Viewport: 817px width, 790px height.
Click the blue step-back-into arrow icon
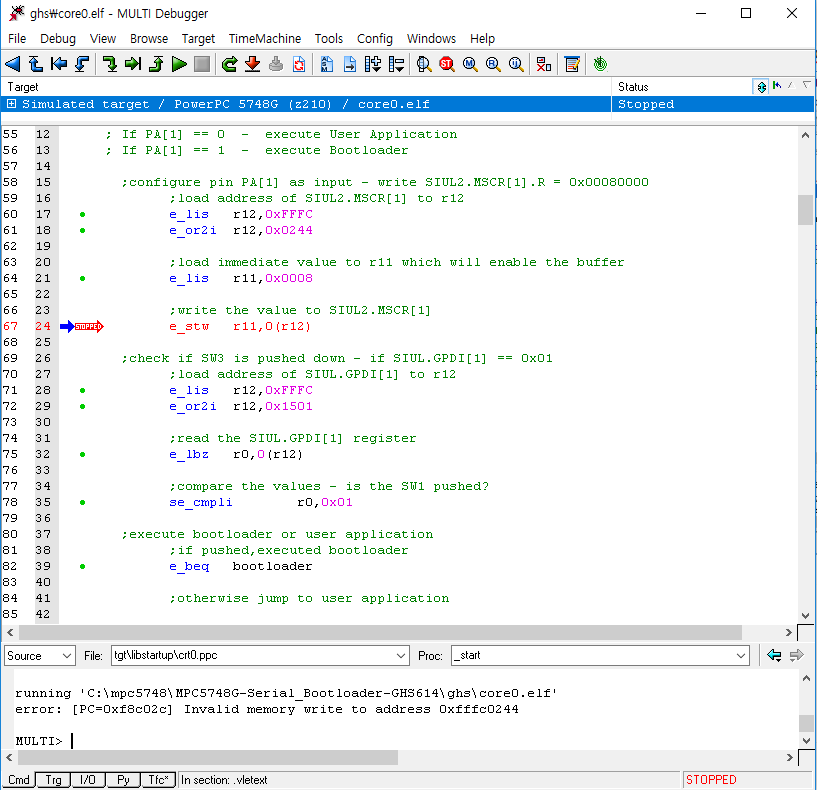tap(81, 64)
